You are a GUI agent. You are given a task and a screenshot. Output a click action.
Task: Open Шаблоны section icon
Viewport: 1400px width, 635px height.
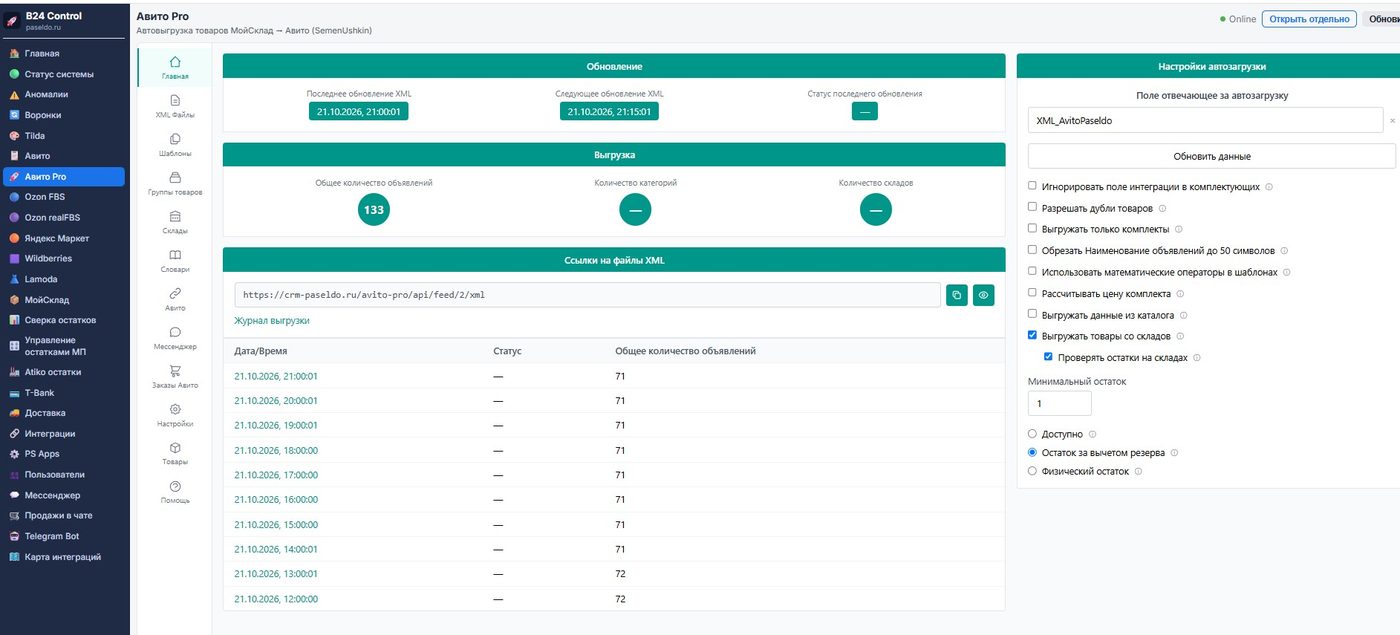(175, 139)
